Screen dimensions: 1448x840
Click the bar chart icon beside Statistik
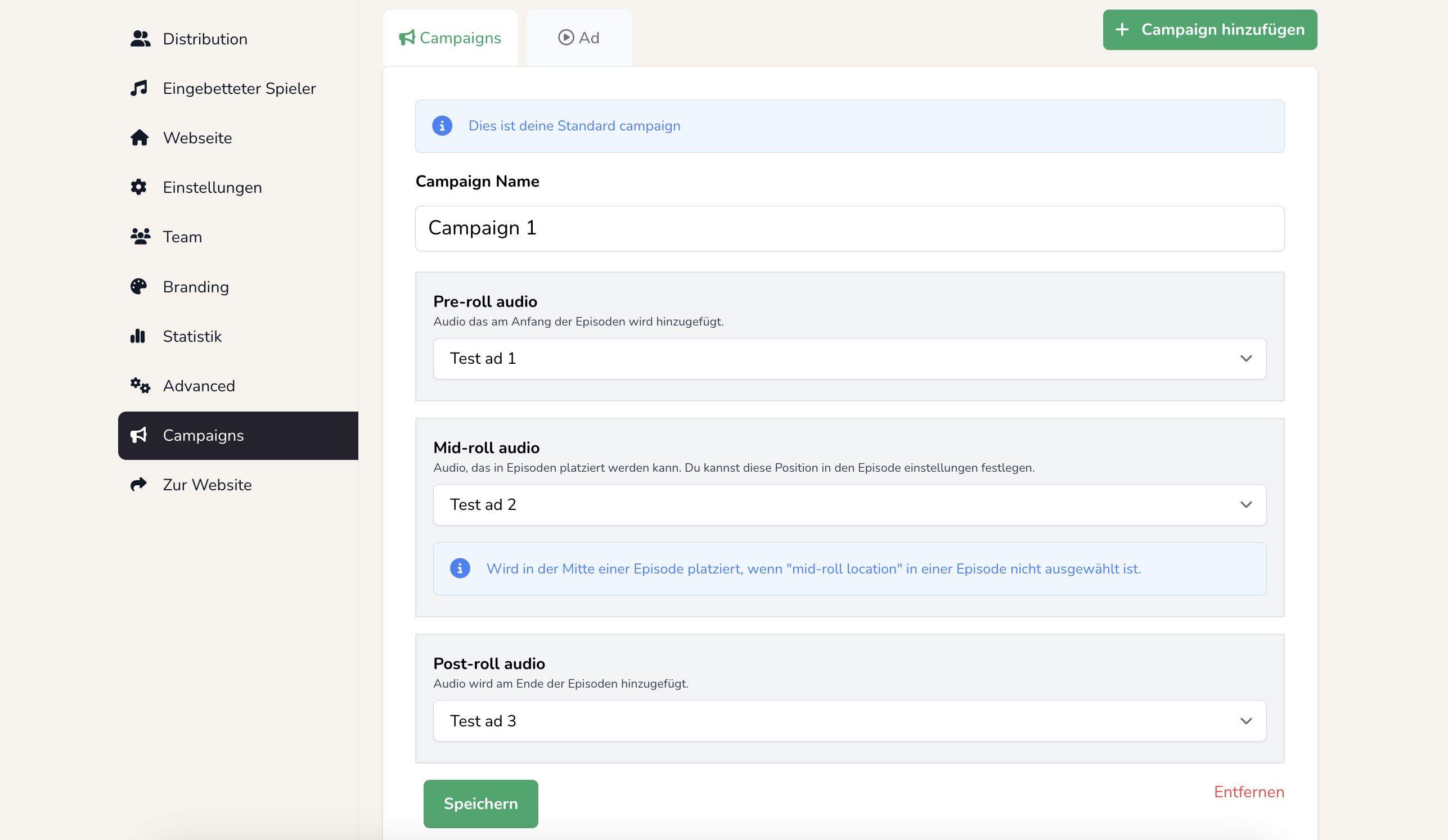tap(138, 336)
